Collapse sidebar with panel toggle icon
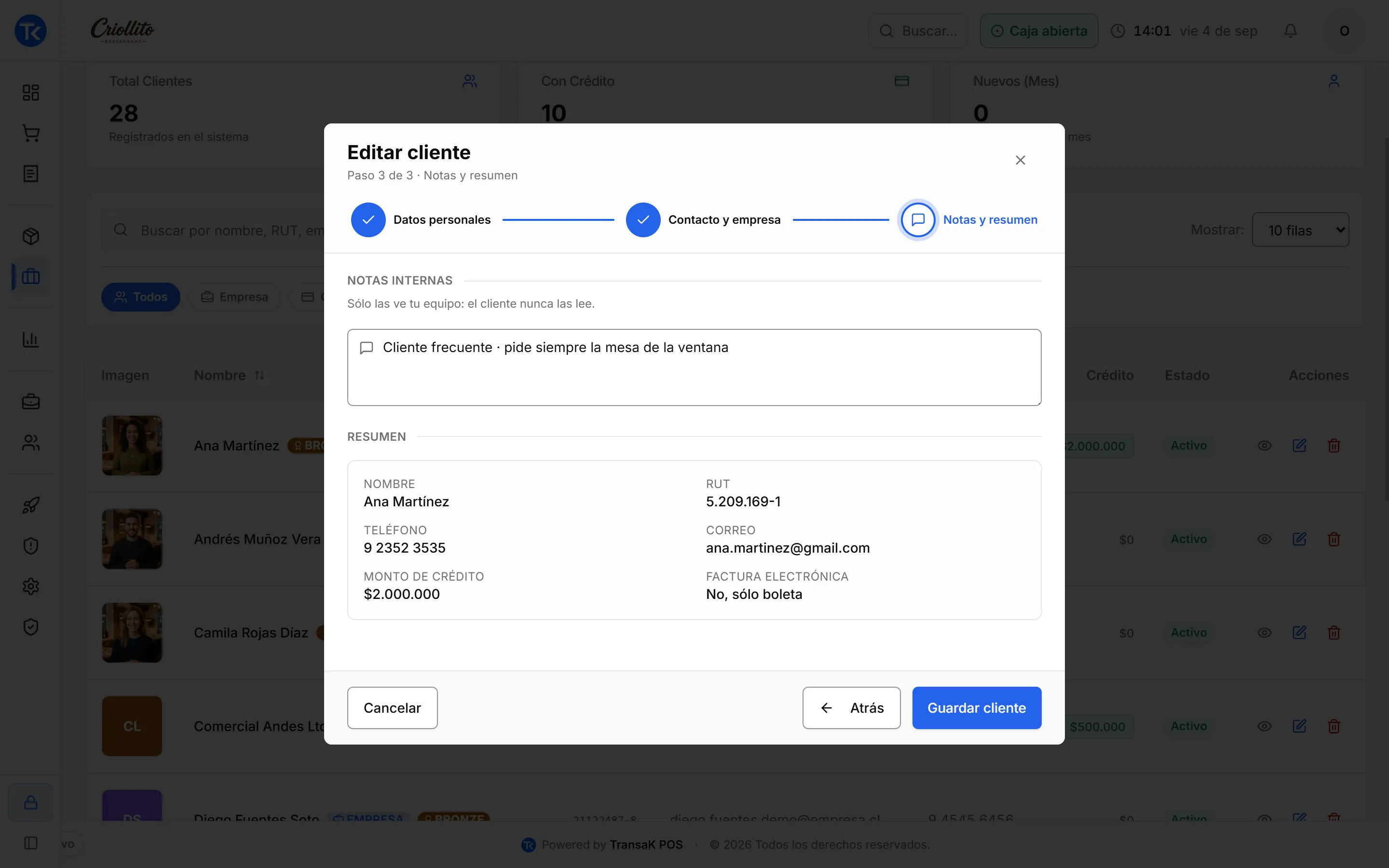The image size is (1389, 868). point(30,843)
